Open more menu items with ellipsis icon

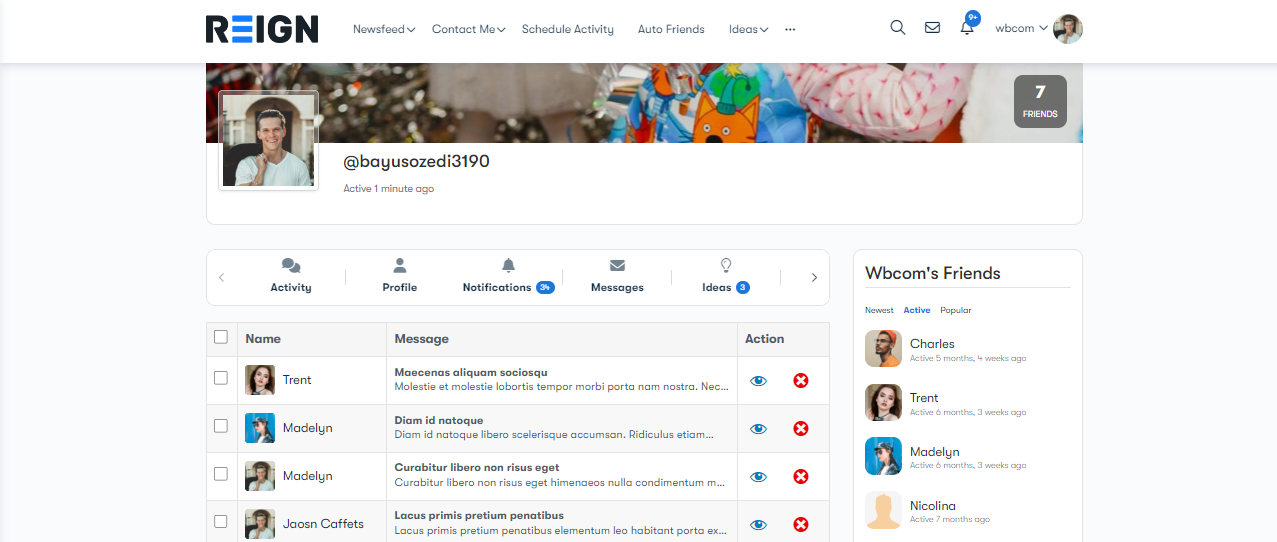pyautogui.click(x=790, y=30)
